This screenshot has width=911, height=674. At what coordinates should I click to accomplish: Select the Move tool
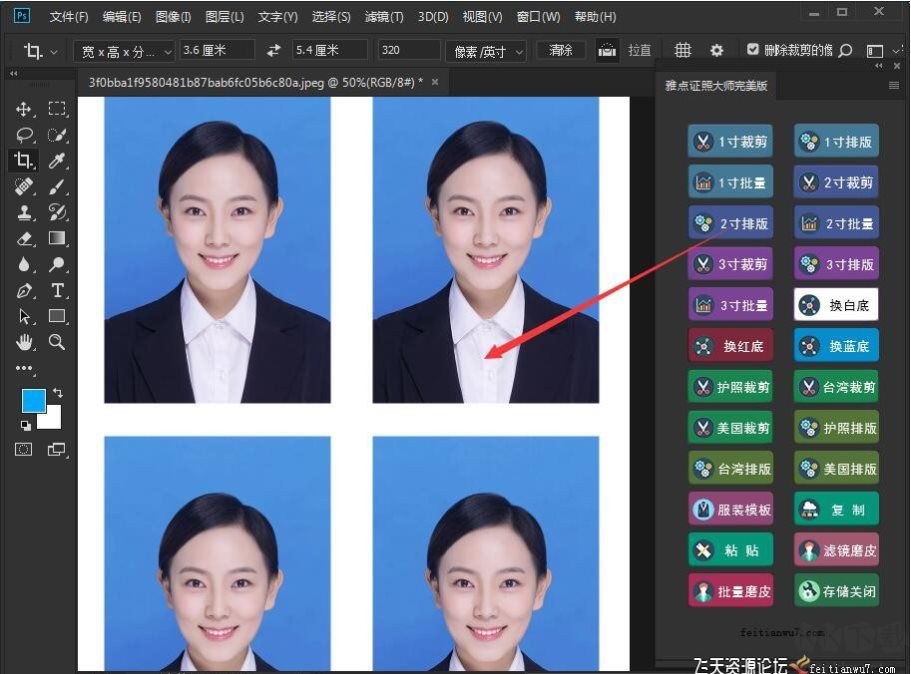[24, 109]
